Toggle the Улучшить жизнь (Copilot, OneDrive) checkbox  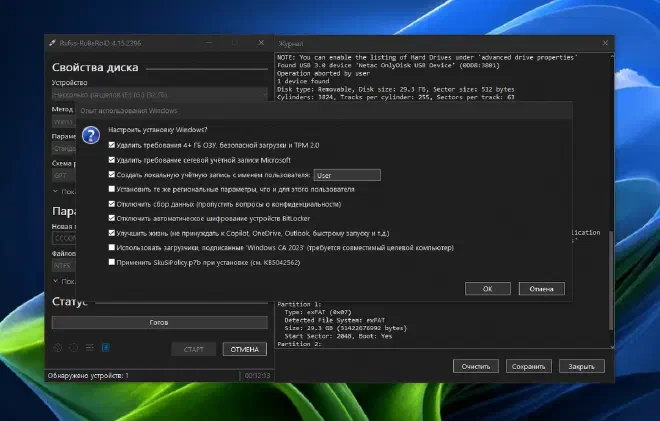(x=112, y=233)
